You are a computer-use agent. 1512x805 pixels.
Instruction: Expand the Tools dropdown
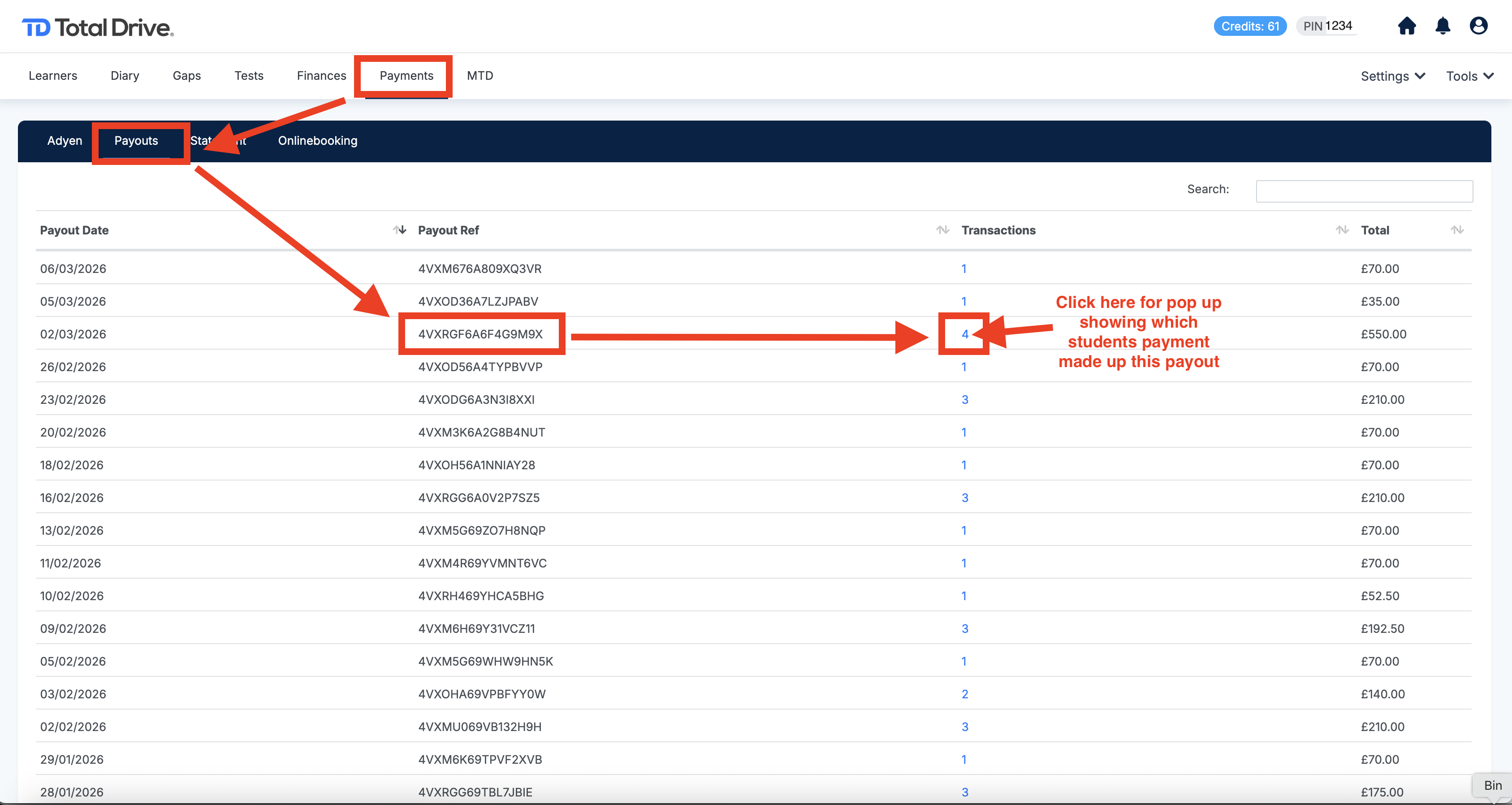(1469, 76)
